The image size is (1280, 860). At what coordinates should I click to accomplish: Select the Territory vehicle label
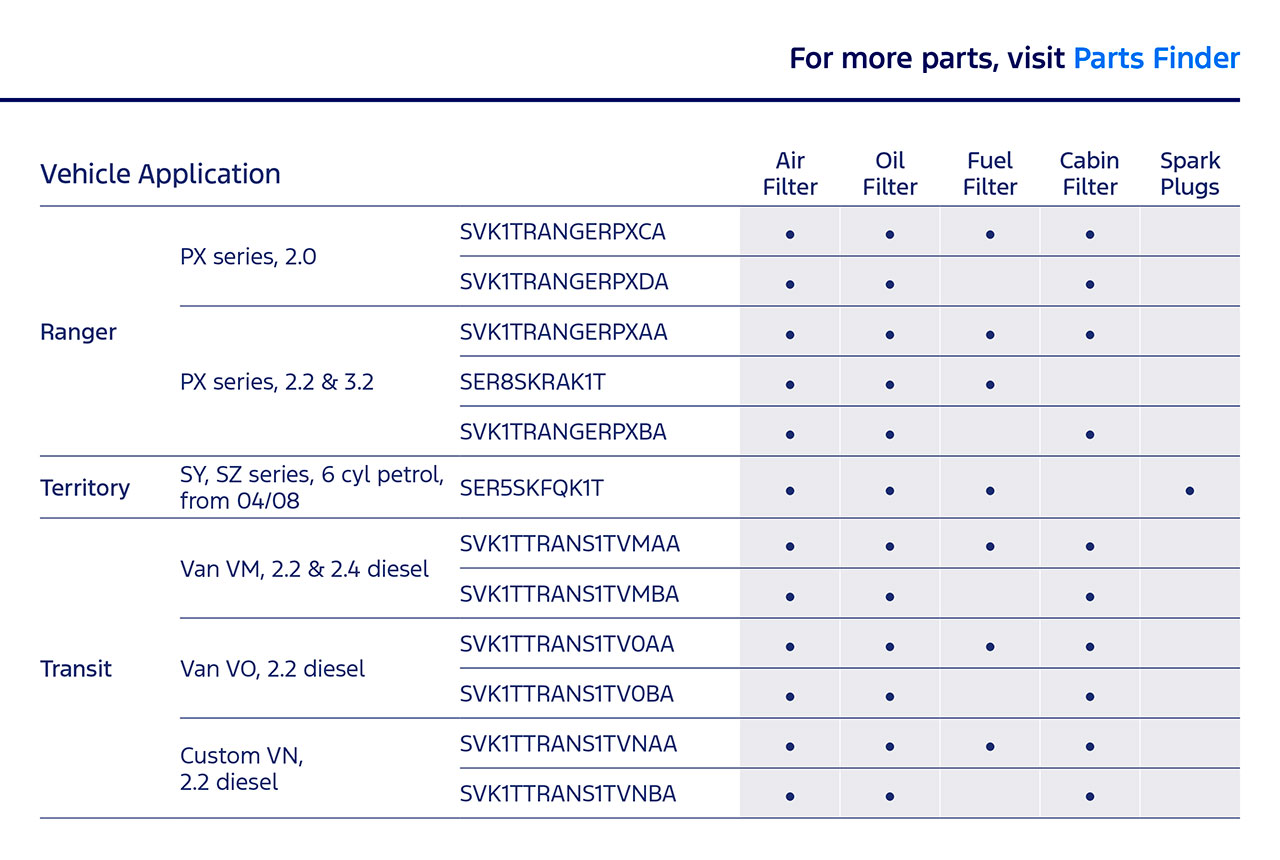[85, 488]
